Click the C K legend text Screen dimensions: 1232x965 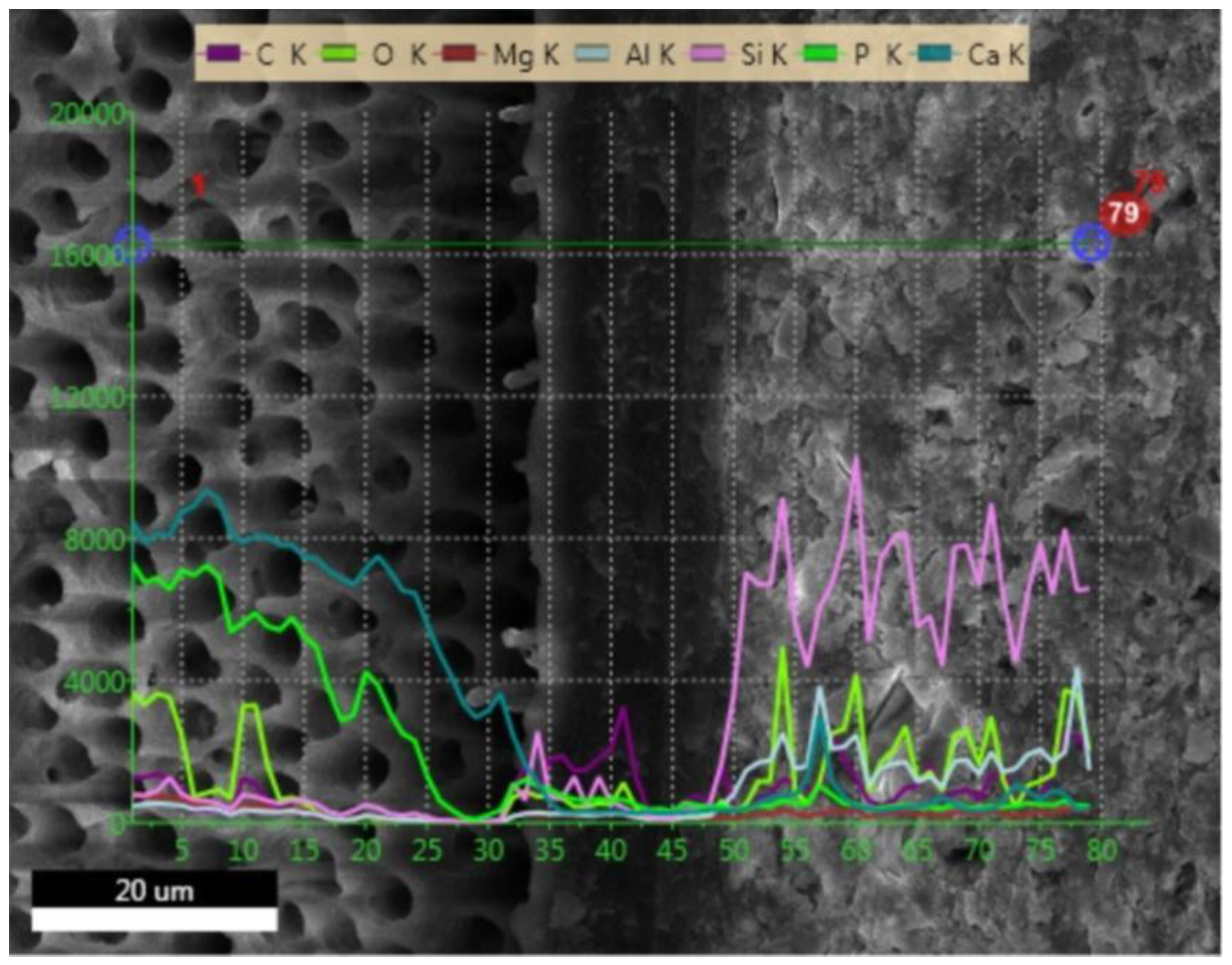click(x=281, y=55)
